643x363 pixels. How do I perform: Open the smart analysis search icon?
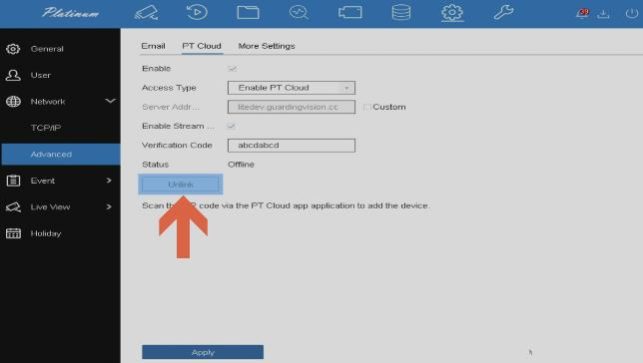[299, 12]
